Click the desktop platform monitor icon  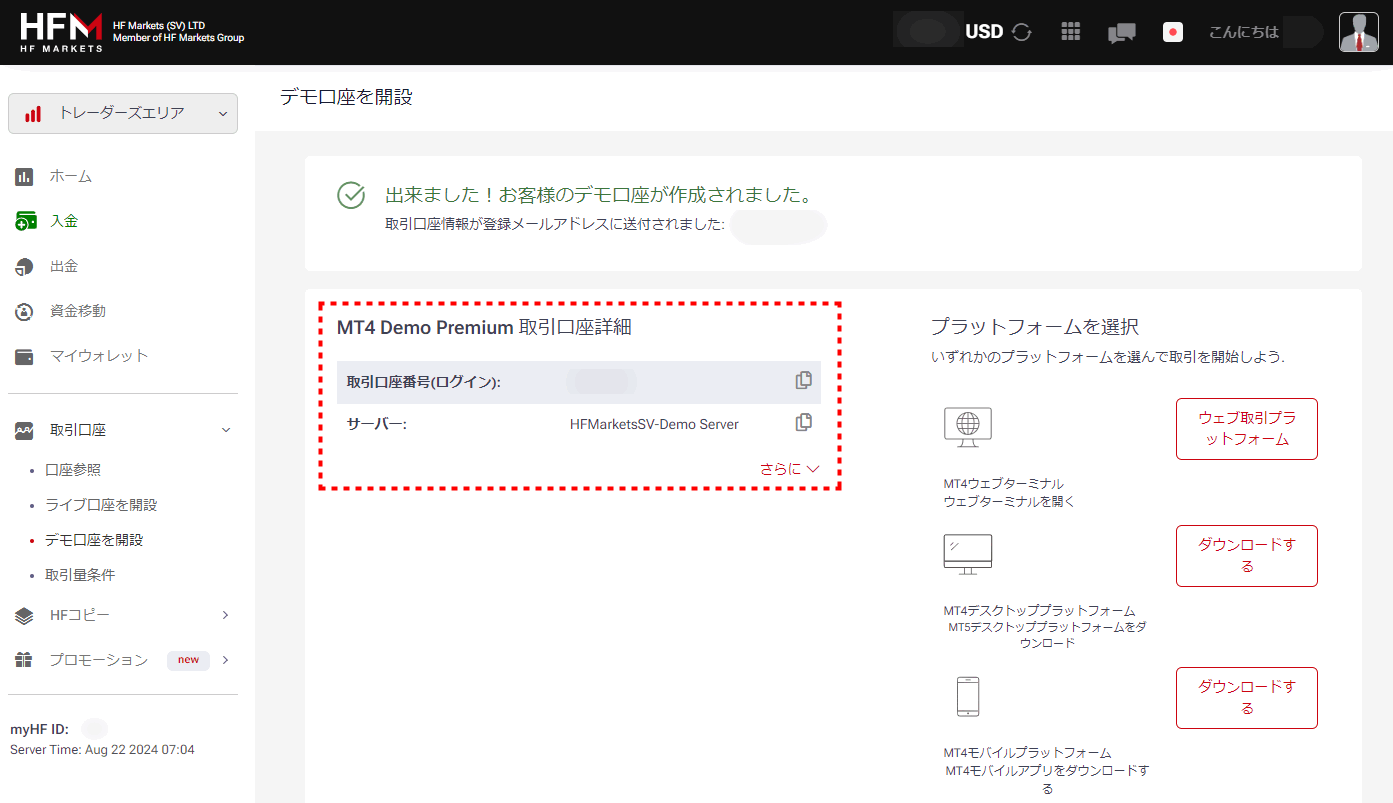[x=968, y=554]
